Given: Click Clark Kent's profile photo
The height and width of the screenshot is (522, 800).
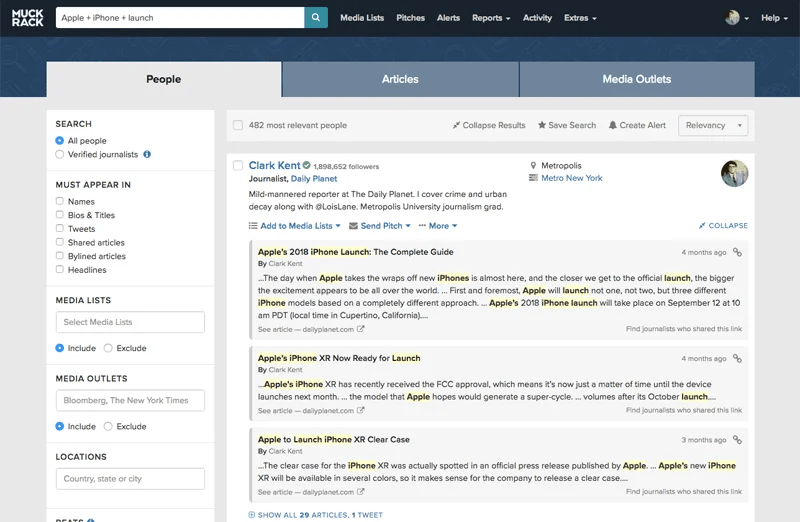Looking at the screenshot, I should pyautogui.click(x=734, y=173).
